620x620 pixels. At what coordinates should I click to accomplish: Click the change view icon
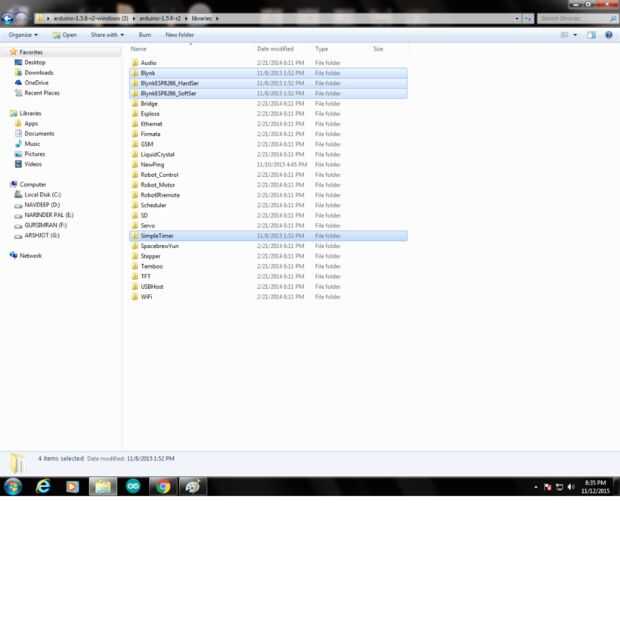pyautogui.click(x=564, y=35)
